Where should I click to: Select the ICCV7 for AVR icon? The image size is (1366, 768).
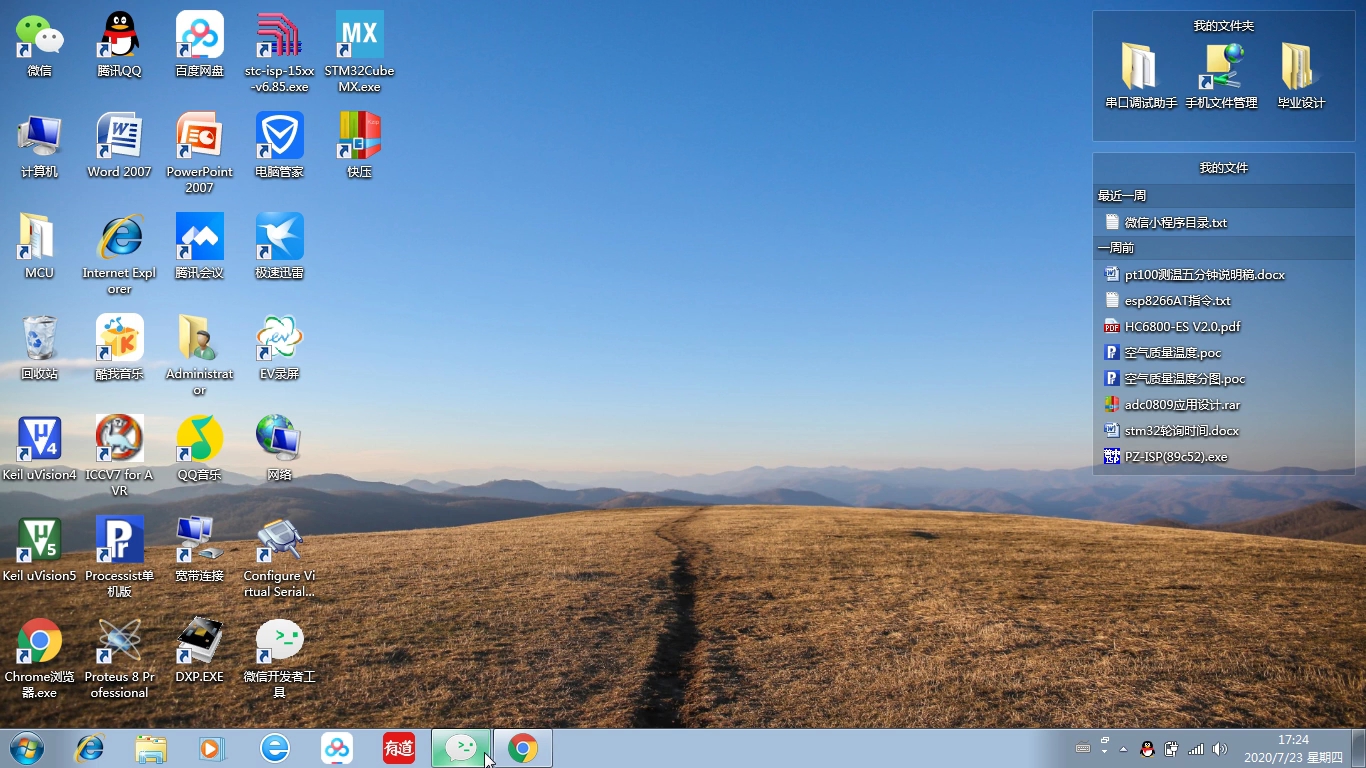pyautogui.click(x=119, y=456)
